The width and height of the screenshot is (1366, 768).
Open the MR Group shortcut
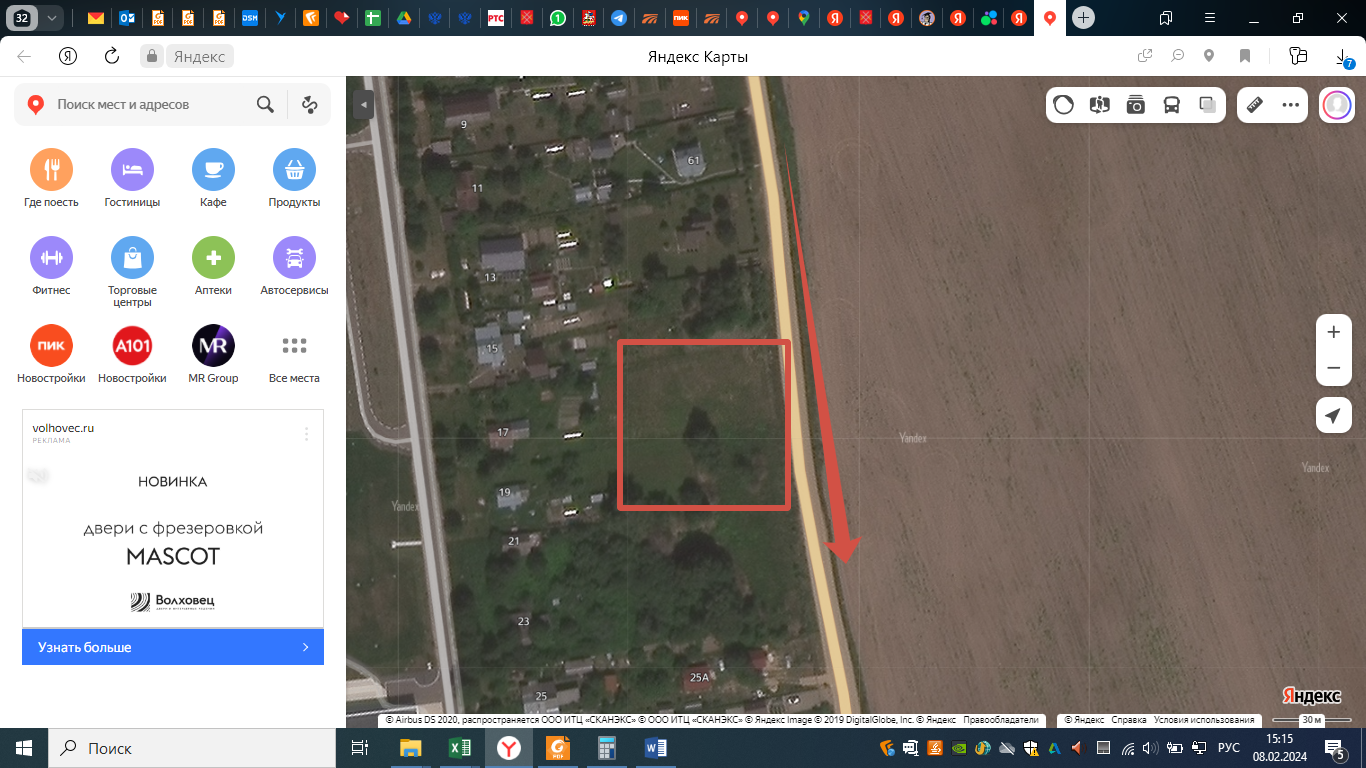pos(213,355)
